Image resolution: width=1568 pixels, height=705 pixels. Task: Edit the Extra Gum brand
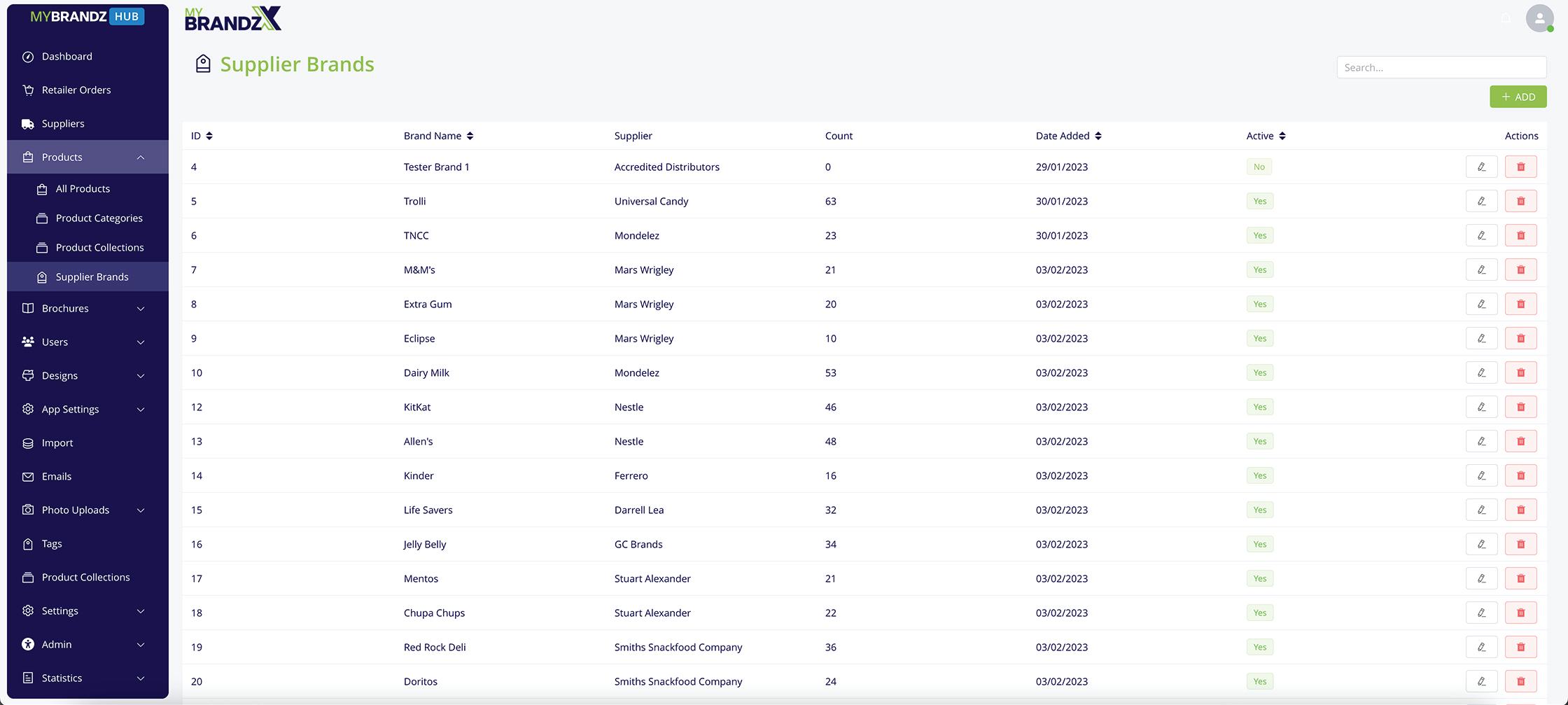coord(1481,304)
